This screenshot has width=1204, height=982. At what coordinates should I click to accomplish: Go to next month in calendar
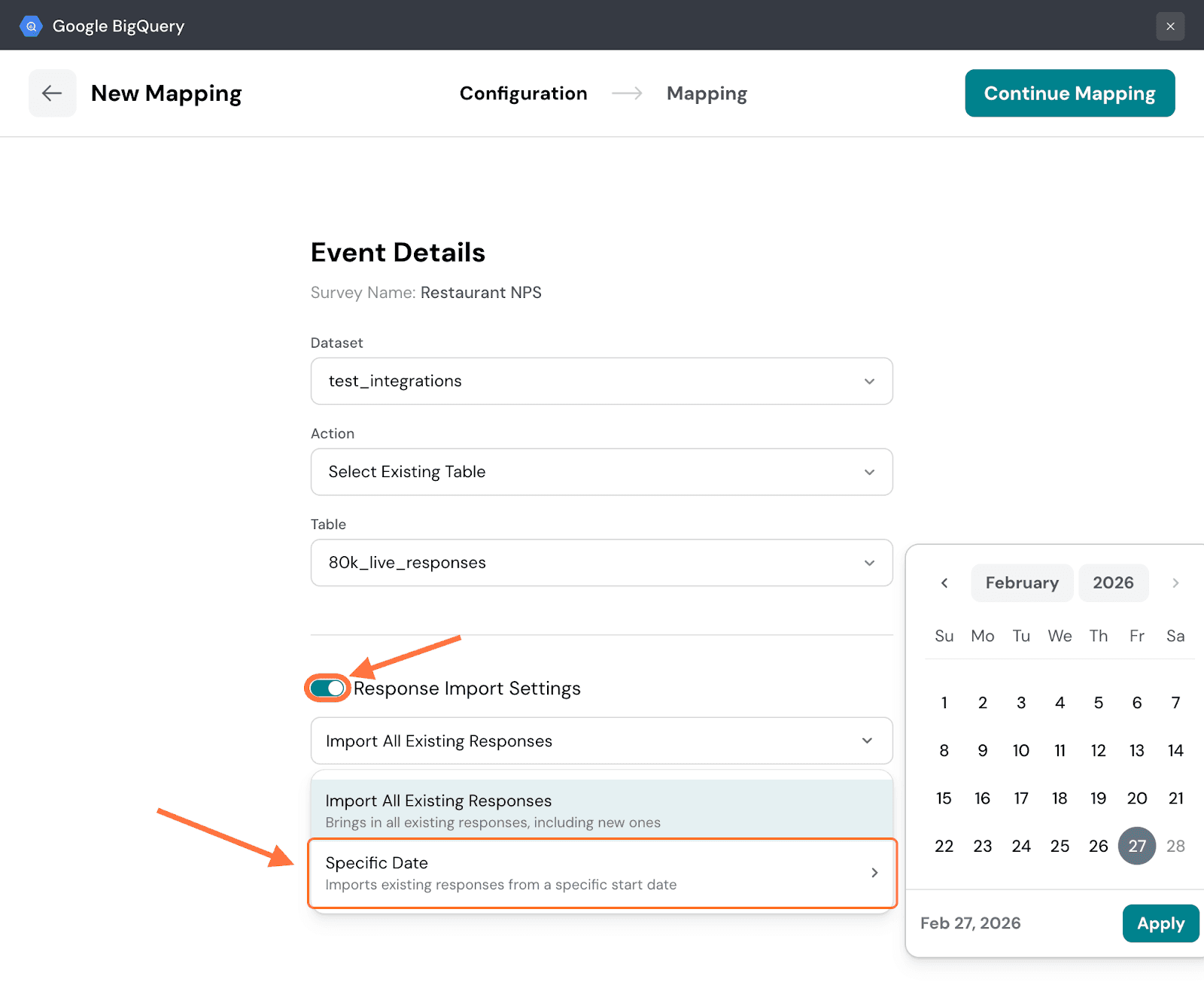[x=1175, y=583]
